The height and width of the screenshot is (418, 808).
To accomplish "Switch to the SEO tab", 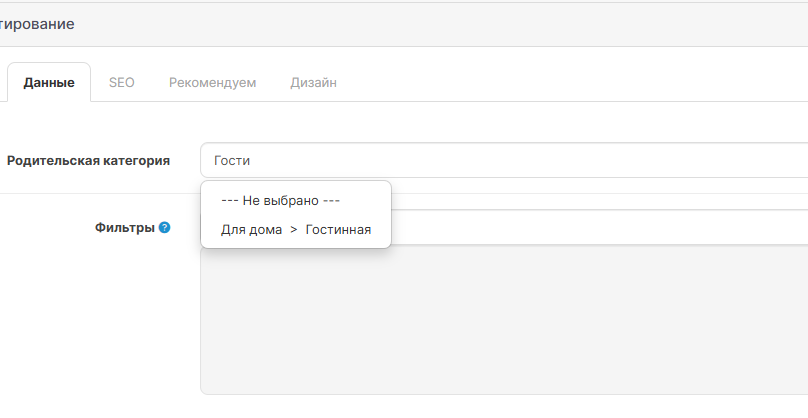I will [x=121, y=83].
